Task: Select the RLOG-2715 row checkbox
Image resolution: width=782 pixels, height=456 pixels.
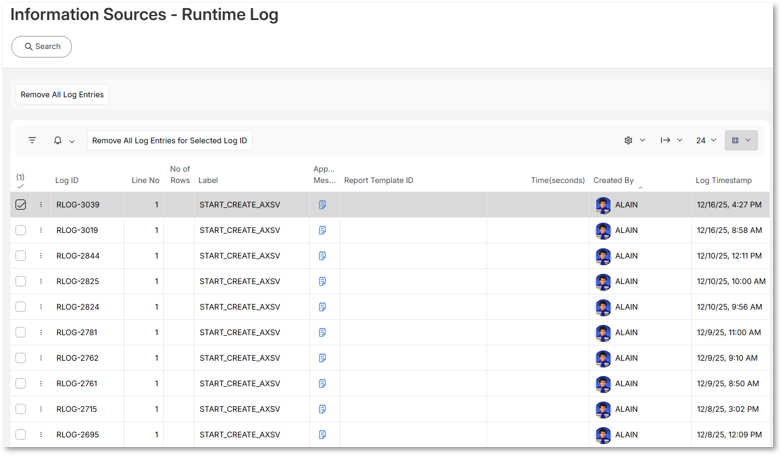Action: (20, 409)
